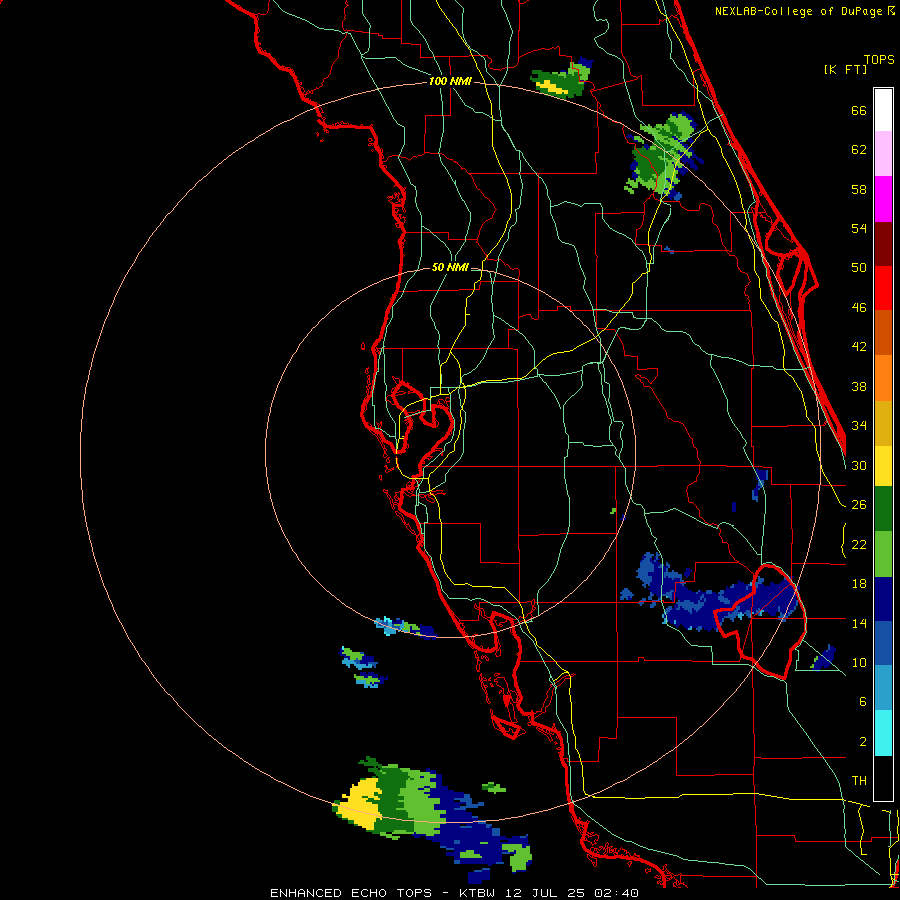Screen dimensions: 900x900
Task: Select the medium blue legend swatch
Action: 883,644
